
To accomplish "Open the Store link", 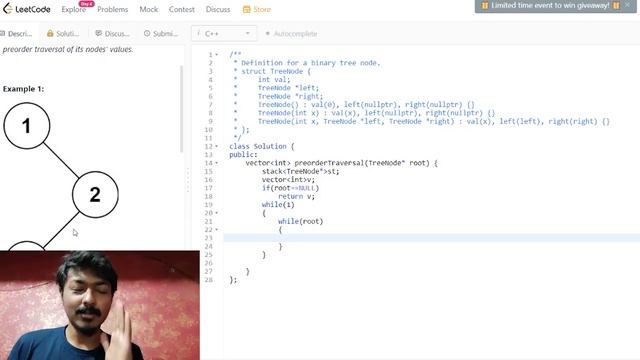I will pos(257,9).
